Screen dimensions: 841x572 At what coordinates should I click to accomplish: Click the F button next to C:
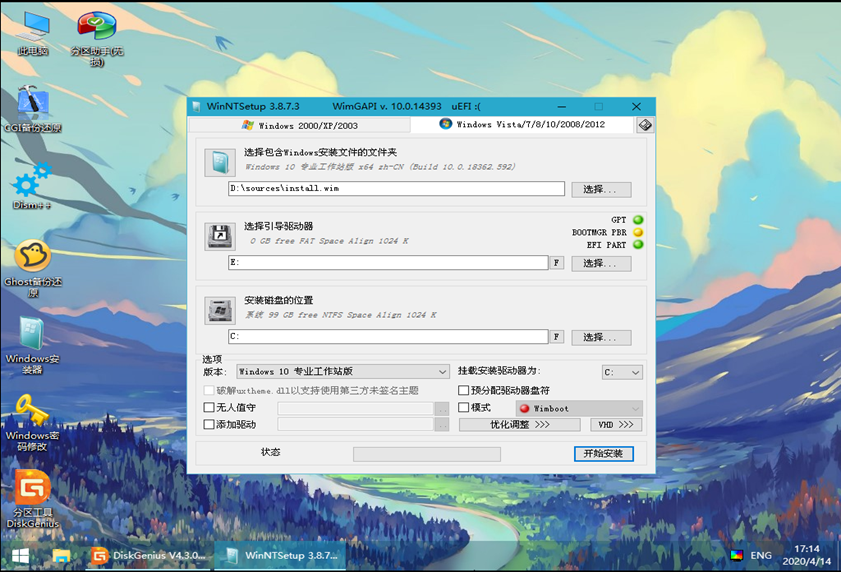tap(556, 337)
